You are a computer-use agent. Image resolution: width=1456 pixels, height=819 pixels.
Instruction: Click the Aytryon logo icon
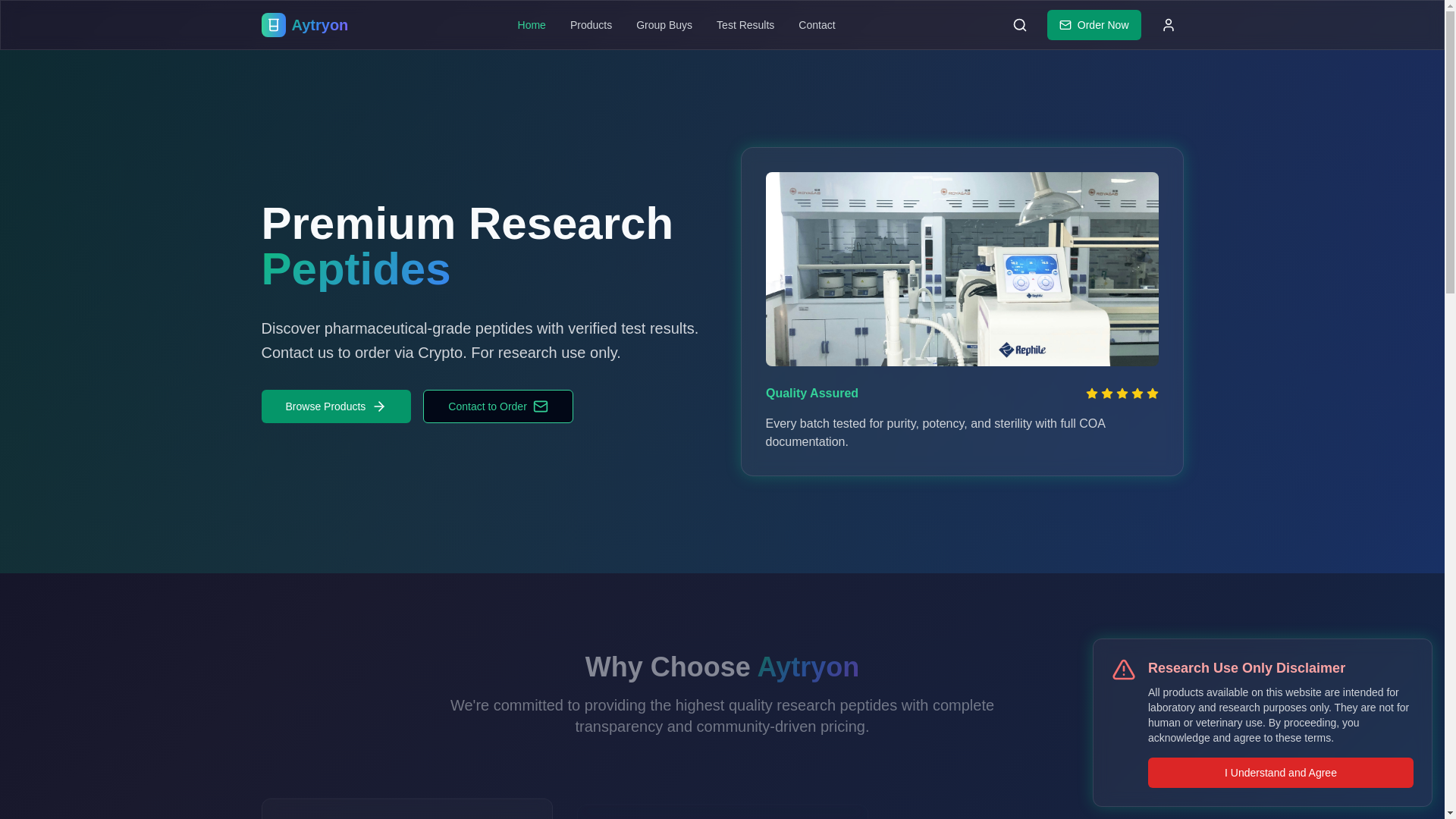point(273,25)
